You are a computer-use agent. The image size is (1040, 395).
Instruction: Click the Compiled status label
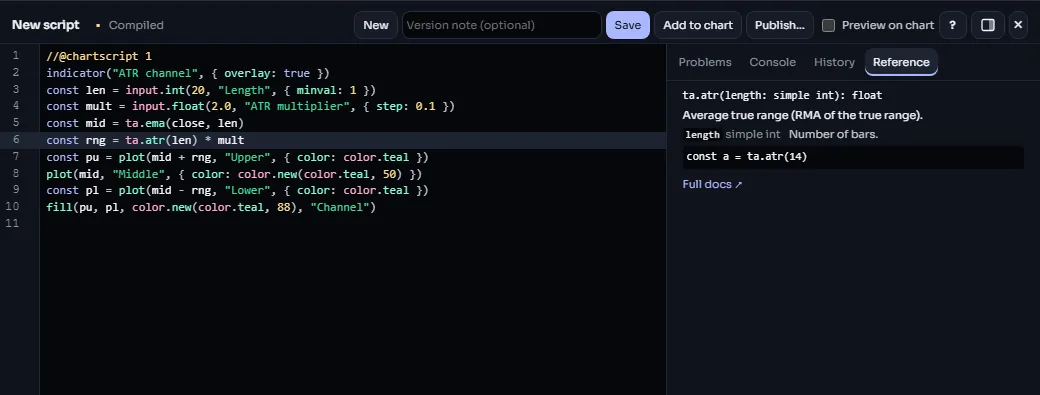[x=136, y=25]
